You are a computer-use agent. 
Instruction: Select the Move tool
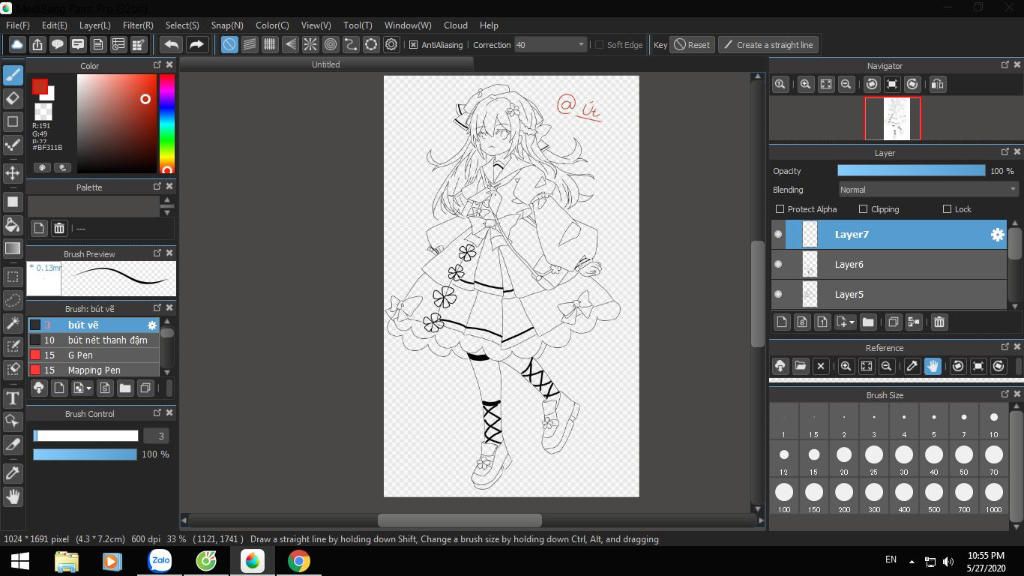pyautogui.click(x=12, y=173)
